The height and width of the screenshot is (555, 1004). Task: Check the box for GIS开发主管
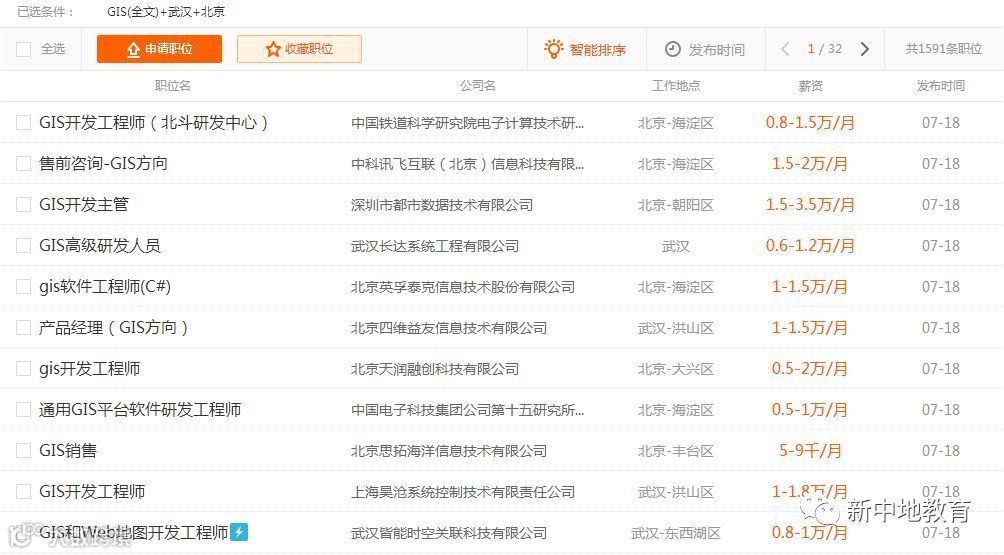click(x=24, y=204)
